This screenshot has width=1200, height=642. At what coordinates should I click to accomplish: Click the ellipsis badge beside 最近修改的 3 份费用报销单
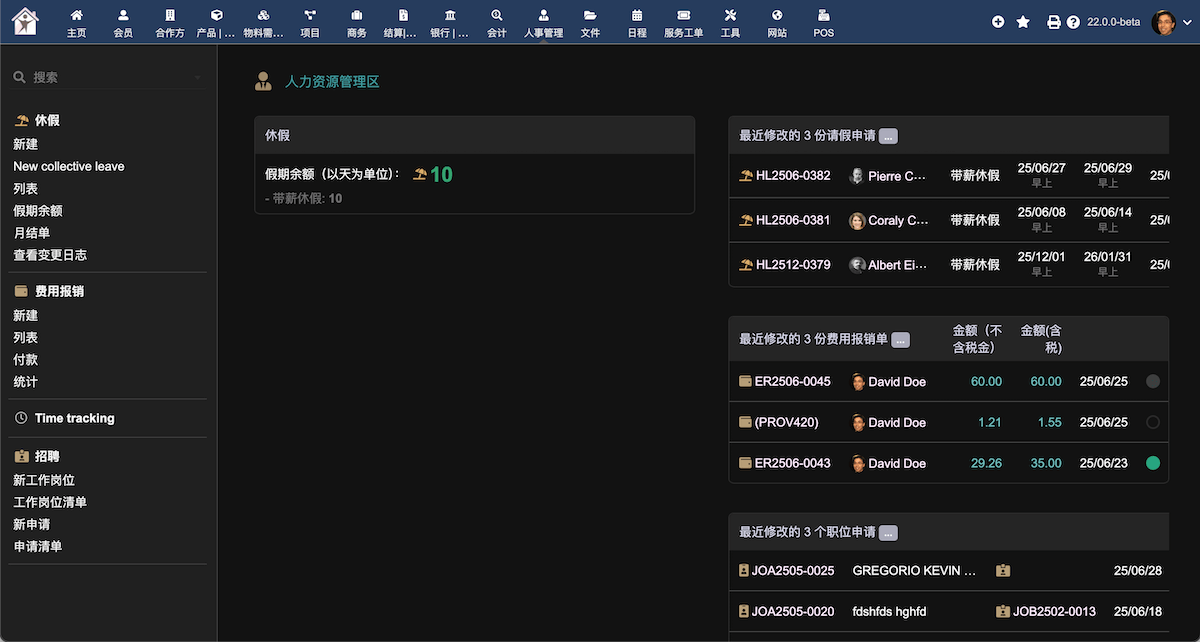900,339
